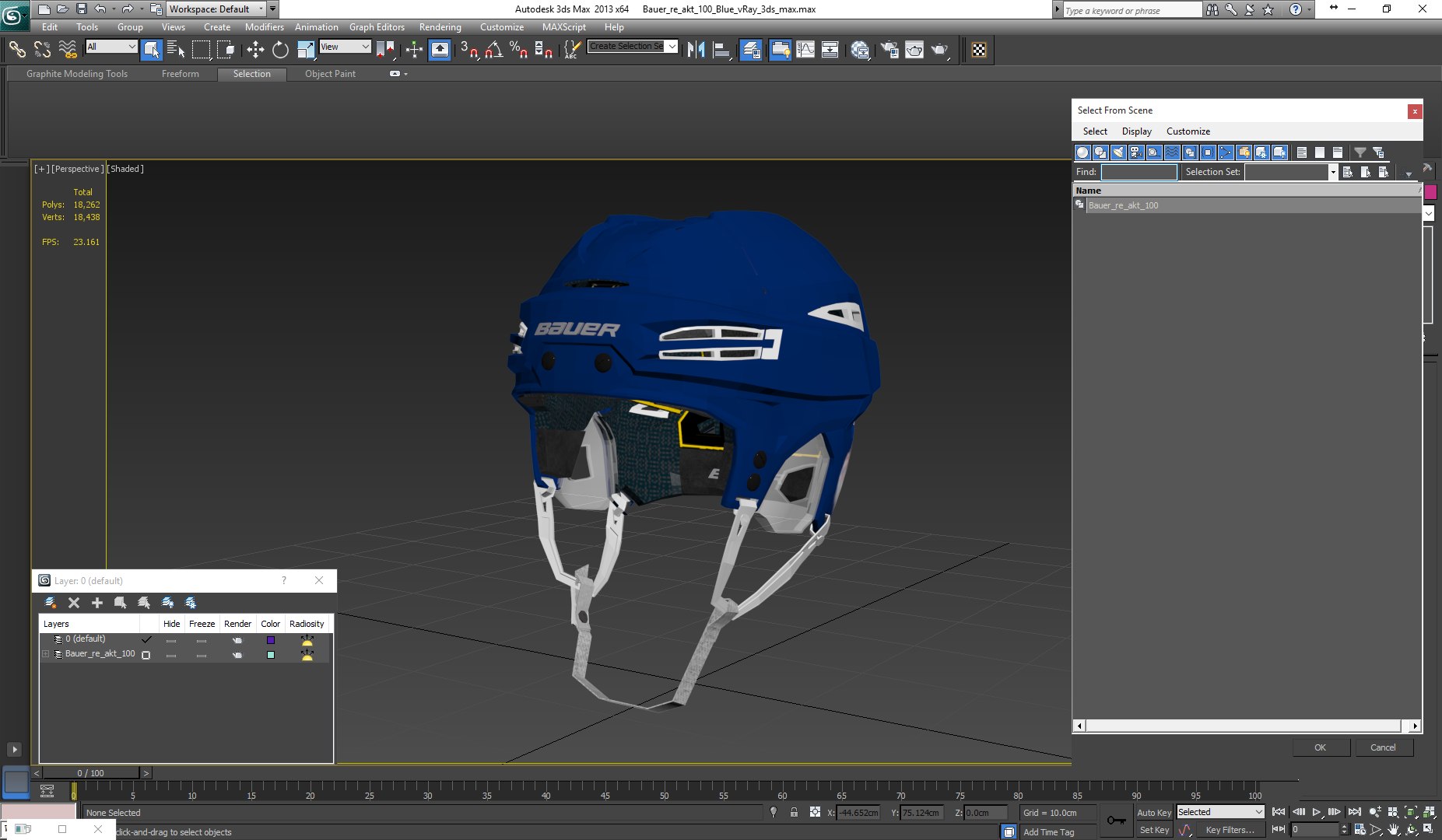Viewport: 1442px width, 840px height.
Task: Toggle Display Cameras filter in dialog
Action: click(1136, 152)
